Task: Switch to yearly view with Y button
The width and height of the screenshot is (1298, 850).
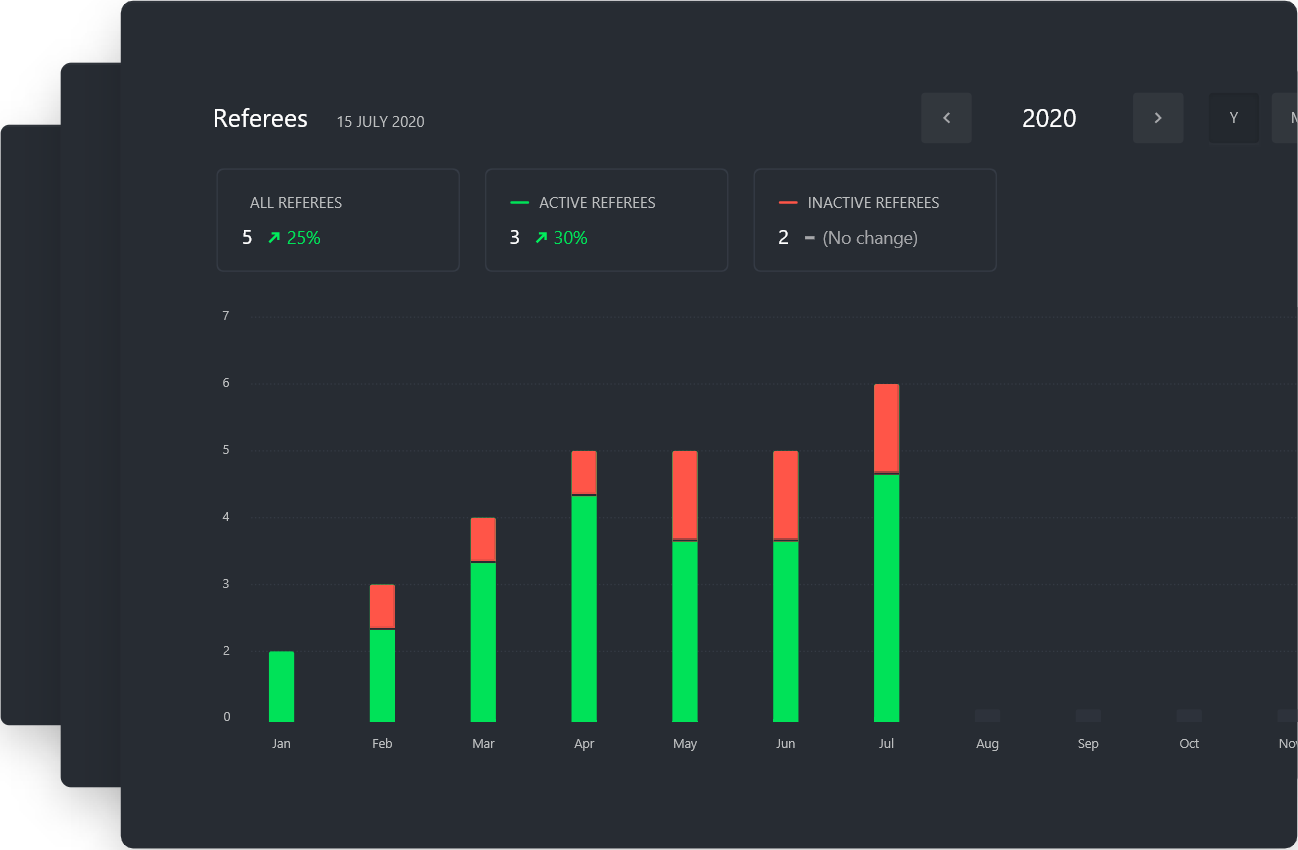Action: [x=1233, y=118]
